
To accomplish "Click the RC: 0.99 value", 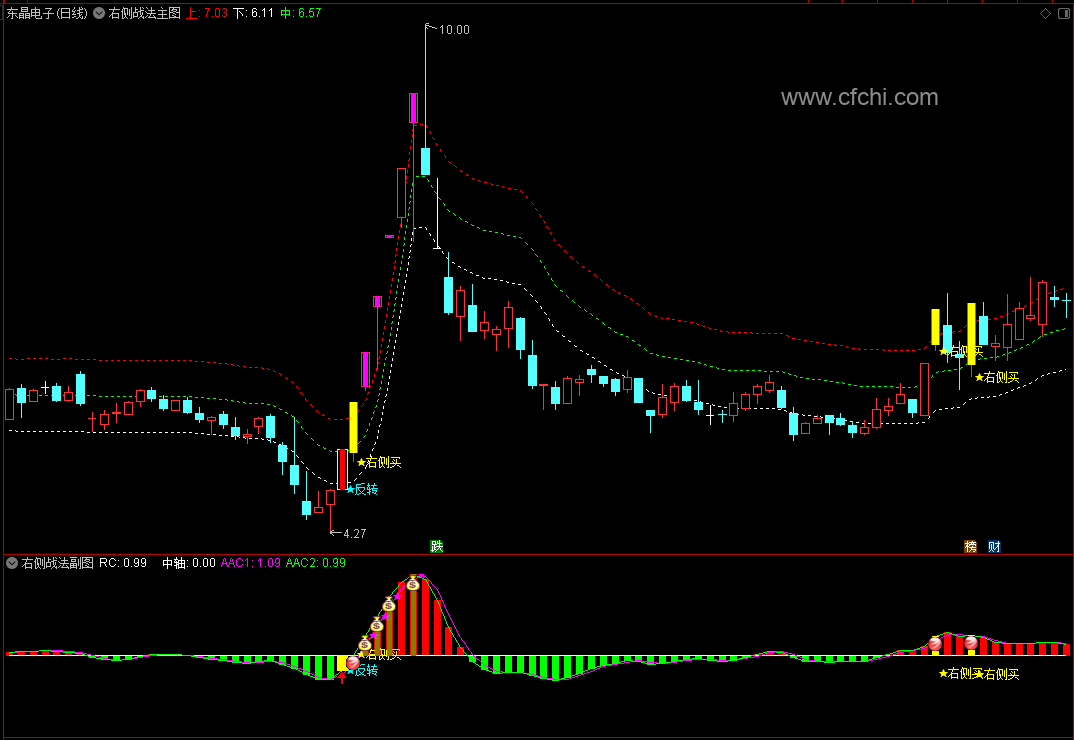I will (x=123, y=563).
